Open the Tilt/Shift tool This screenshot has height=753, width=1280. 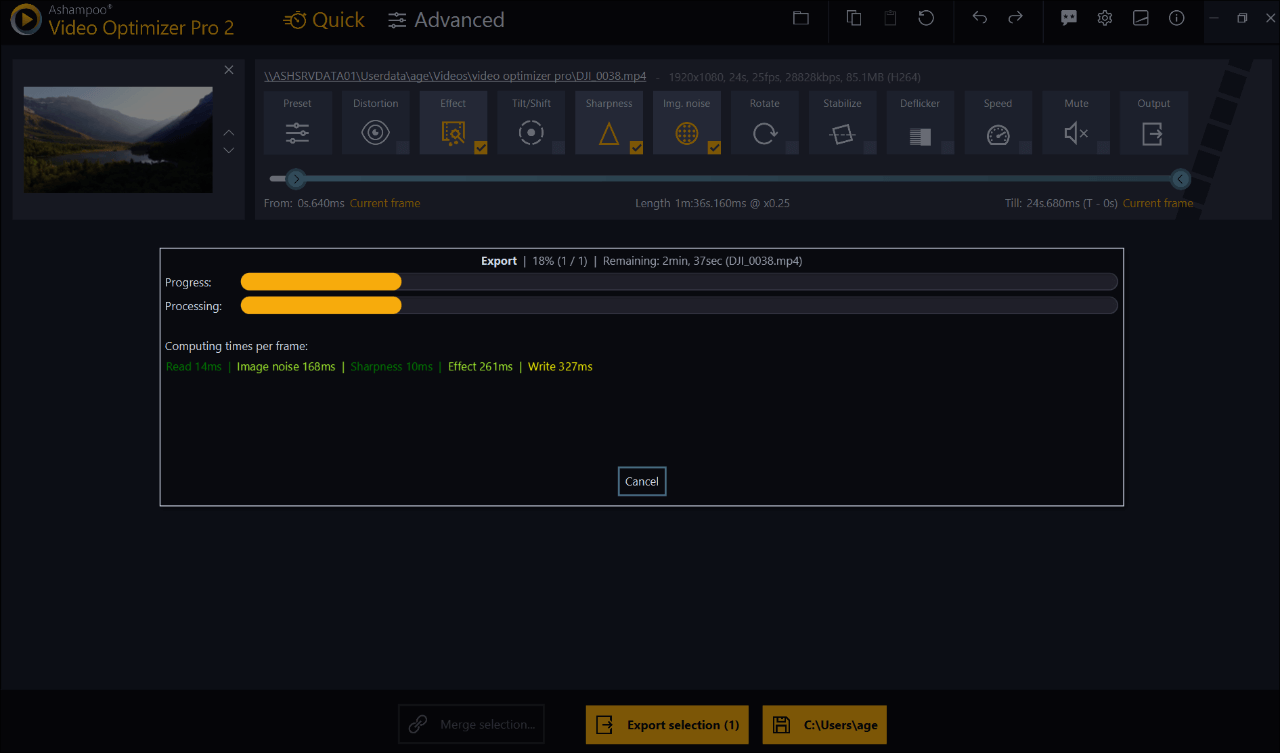531,123
